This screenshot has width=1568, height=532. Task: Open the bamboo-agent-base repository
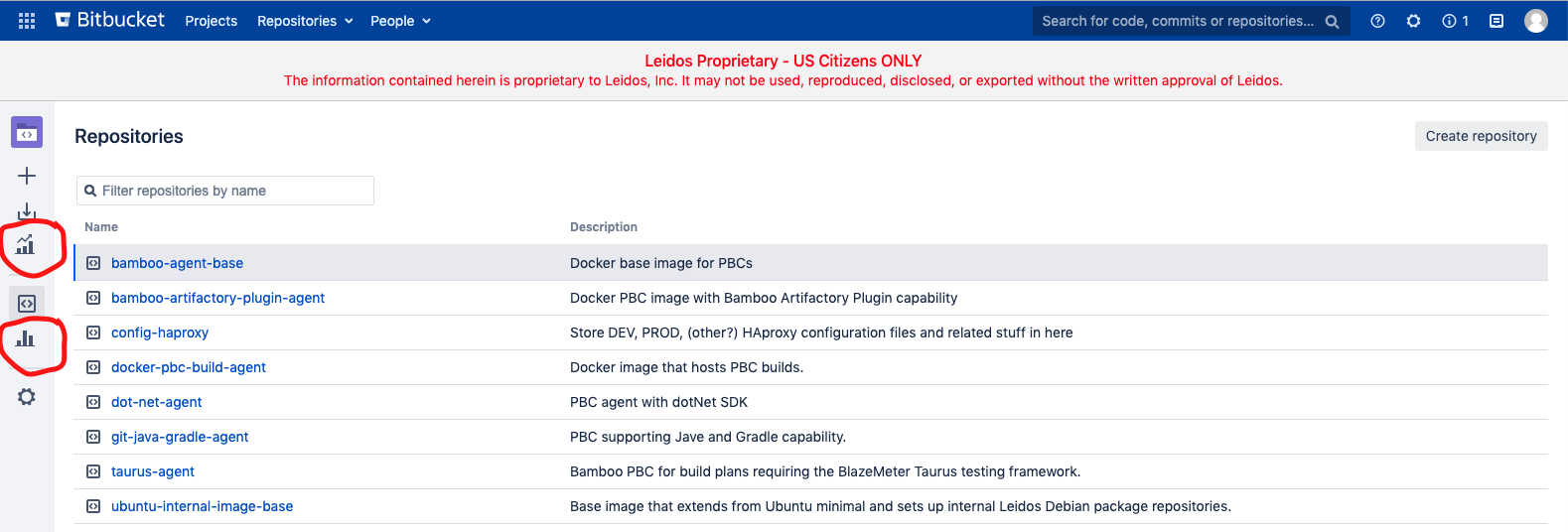tap(177, 263)
